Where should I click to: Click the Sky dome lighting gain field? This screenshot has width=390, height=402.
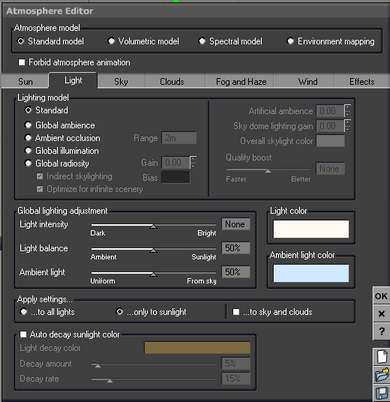coord(330,126)
